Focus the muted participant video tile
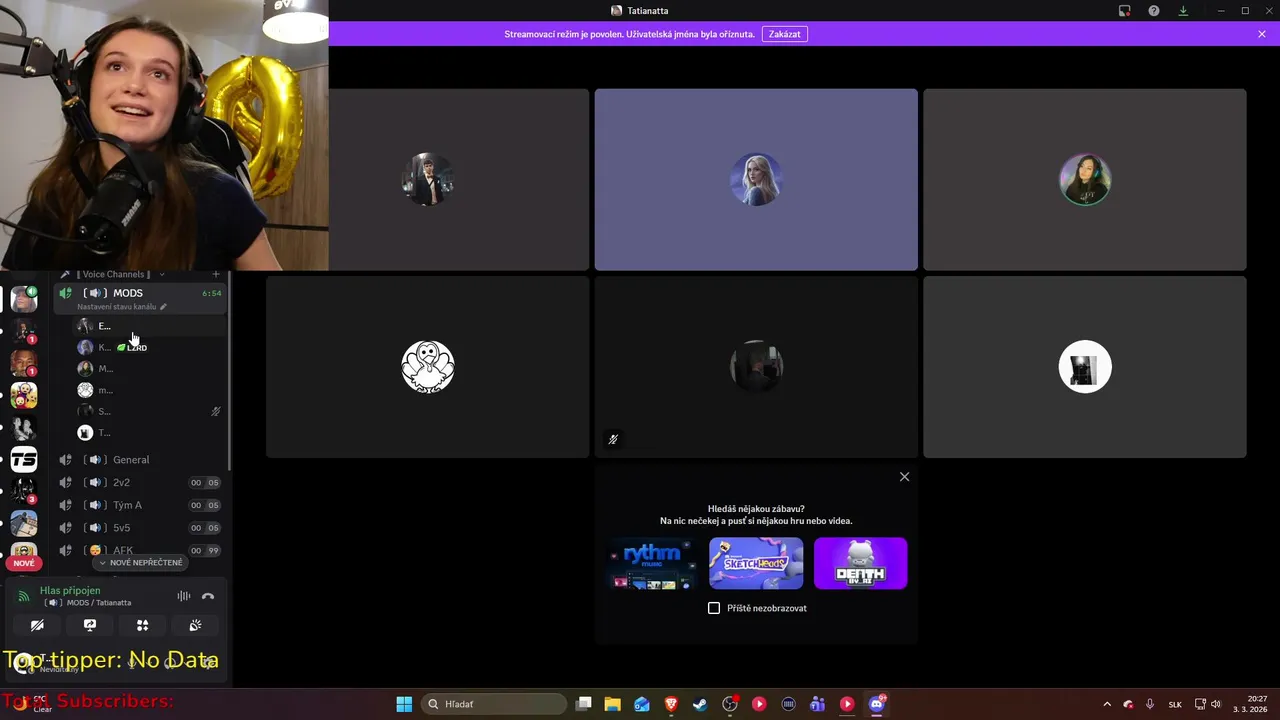This screenshot has height=720, width=1280. click(756, 367)
